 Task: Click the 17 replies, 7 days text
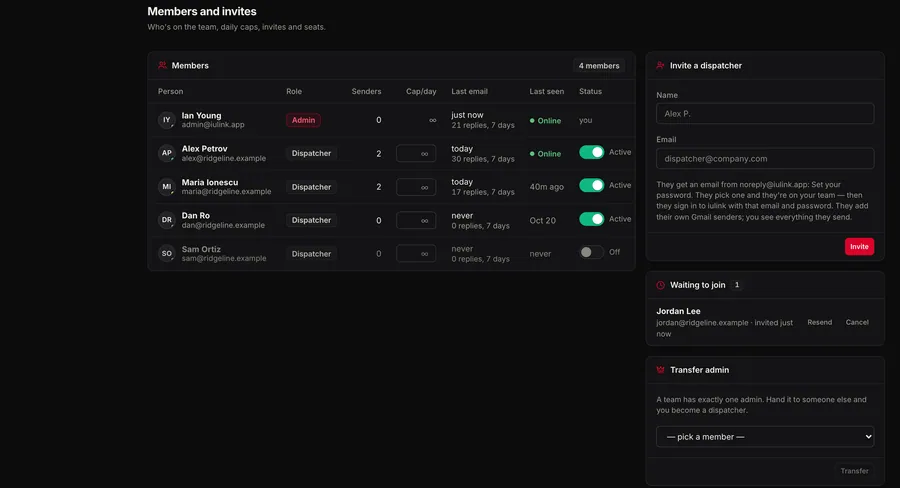(x=483, y=192)
